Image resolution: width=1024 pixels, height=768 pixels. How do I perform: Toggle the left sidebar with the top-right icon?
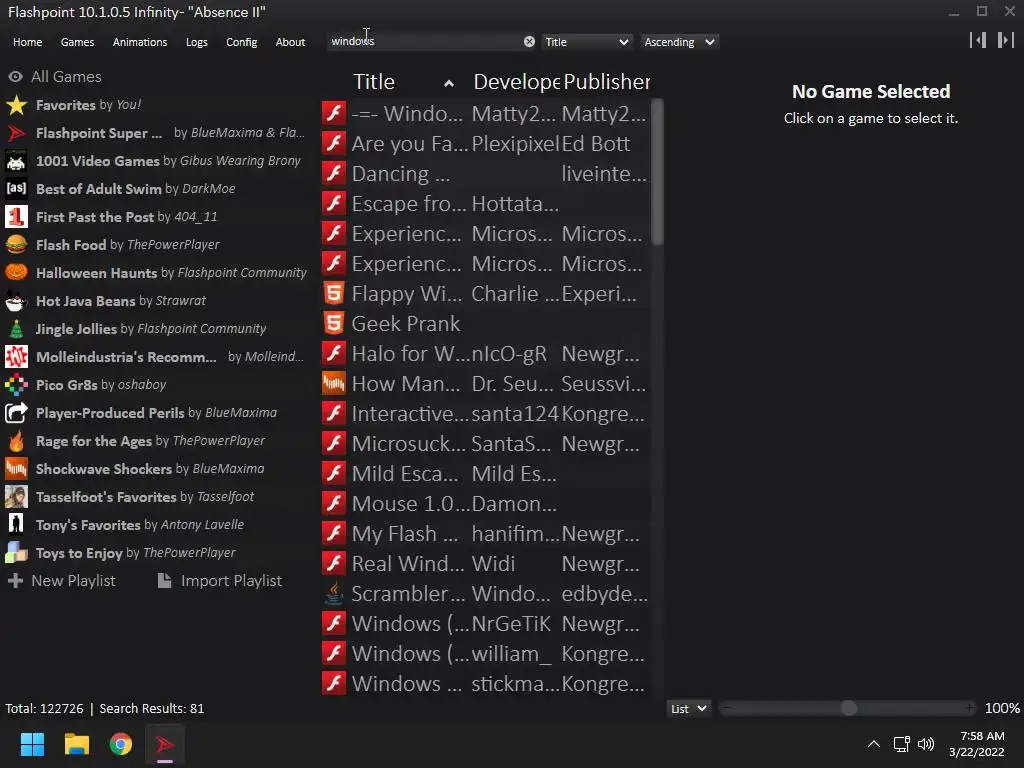pyautogui.click(x=978, y=40)
